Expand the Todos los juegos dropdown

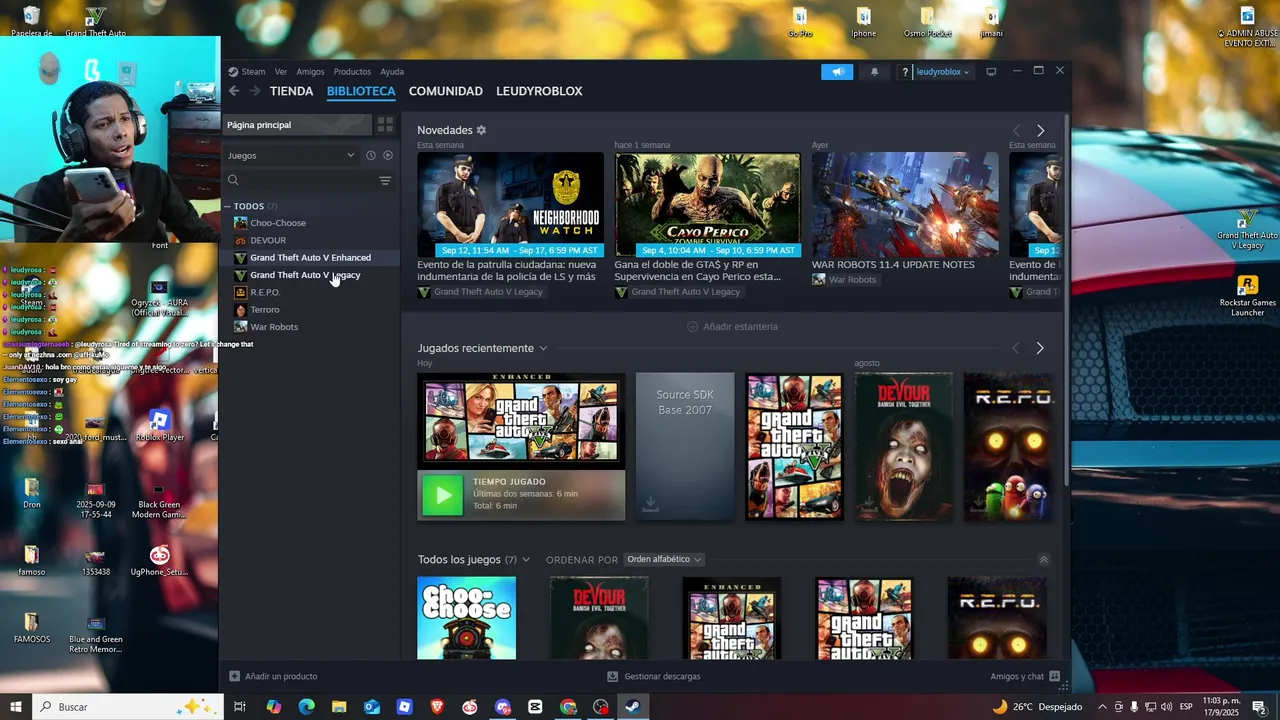click(526, 560)
